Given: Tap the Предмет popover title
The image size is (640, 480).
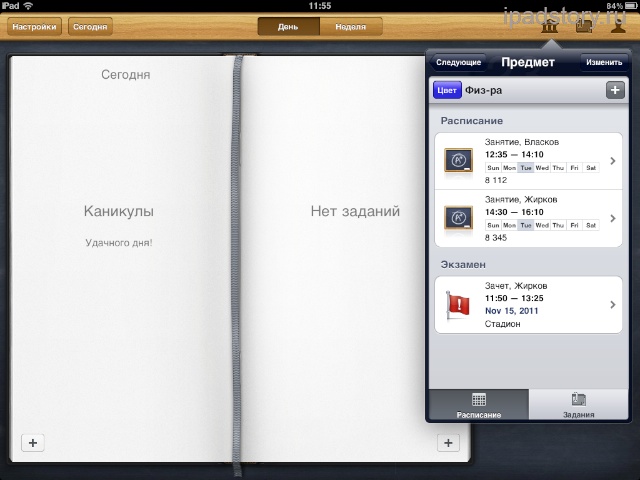Looking at the screenshot, I should coord(528,62).
